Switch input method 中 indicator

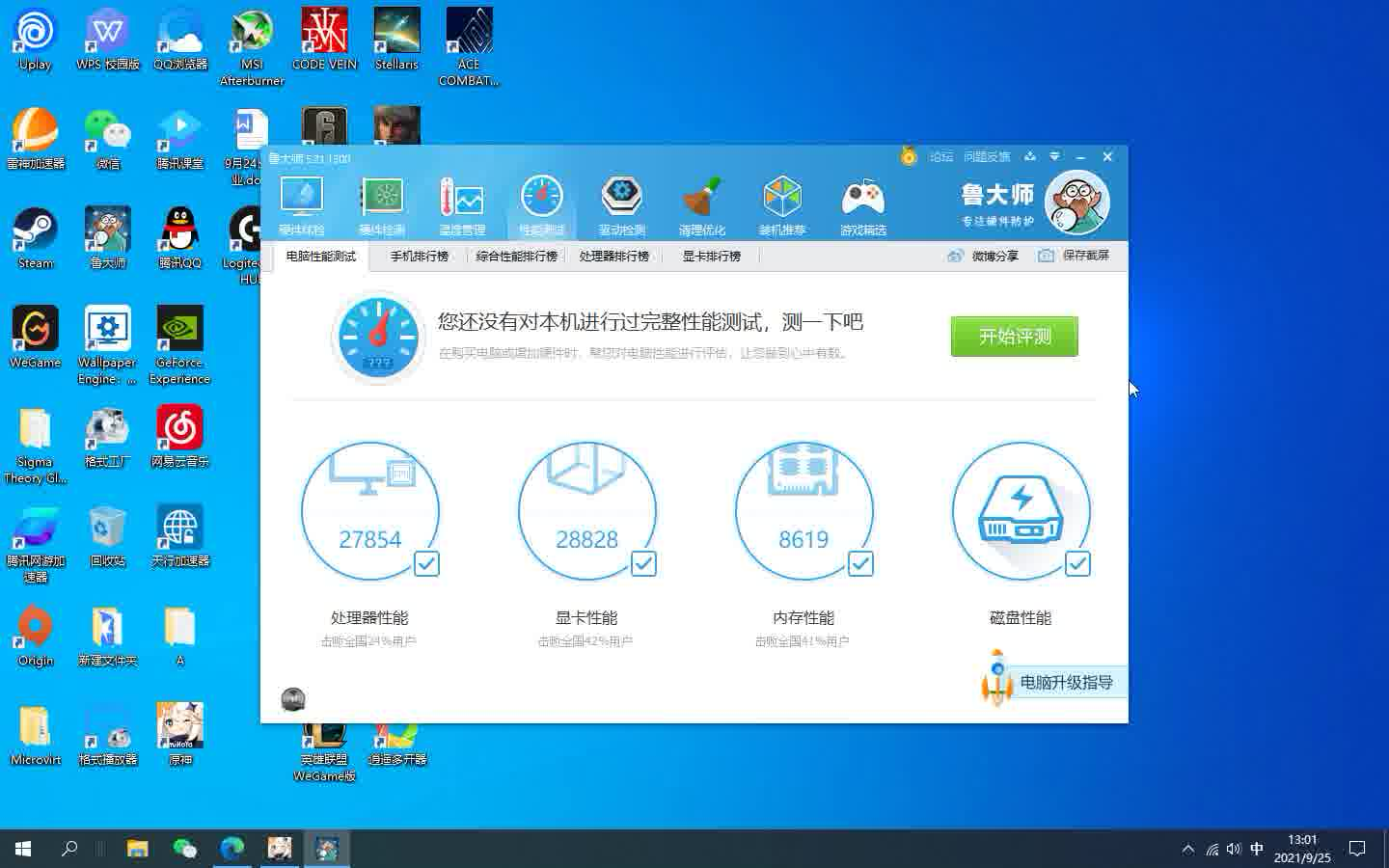click(1257, 849)
